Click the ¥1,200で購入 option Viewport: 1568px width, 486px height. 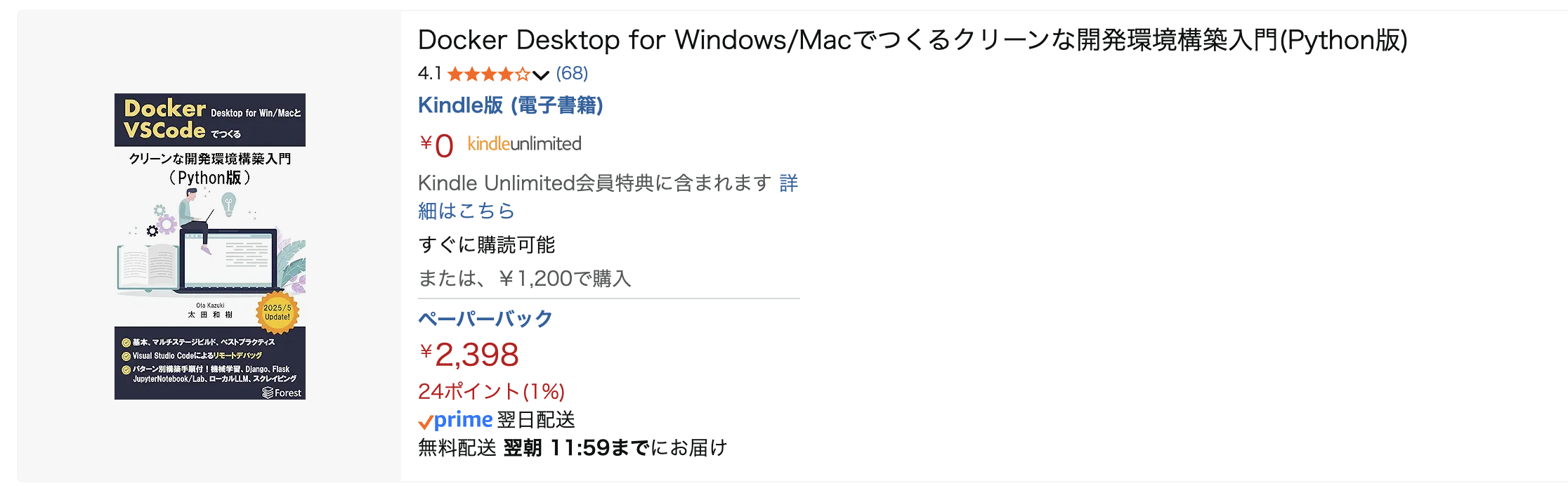point(565,279)
